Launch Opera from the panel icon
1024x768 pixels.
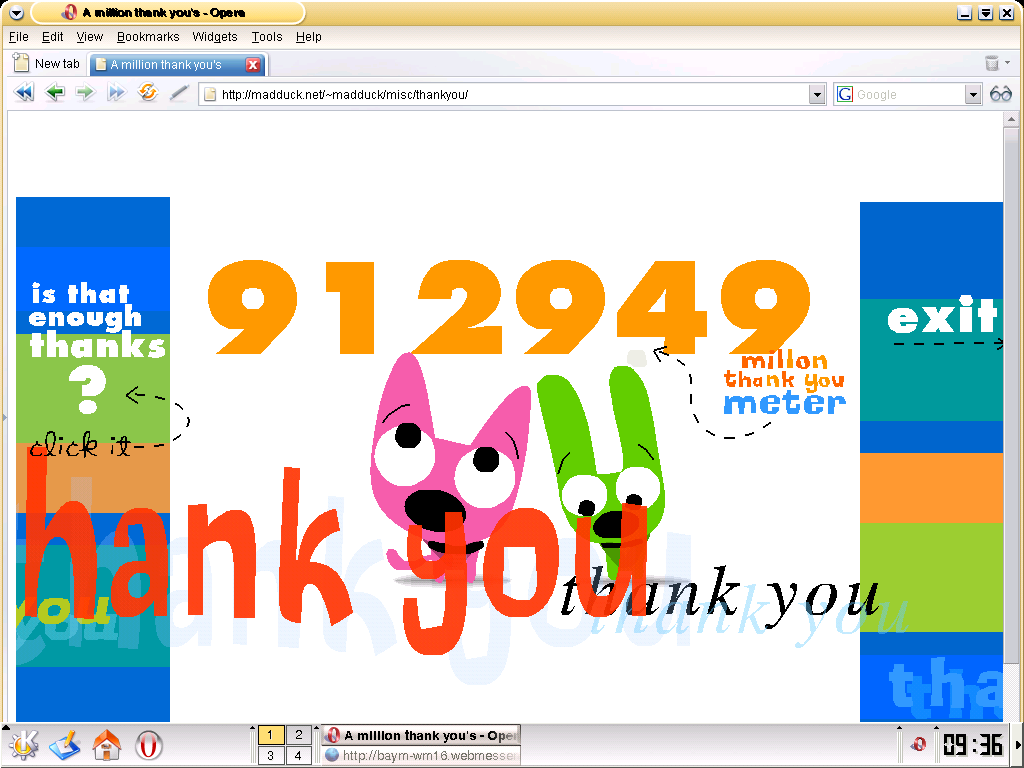click(x=148, y=745)
